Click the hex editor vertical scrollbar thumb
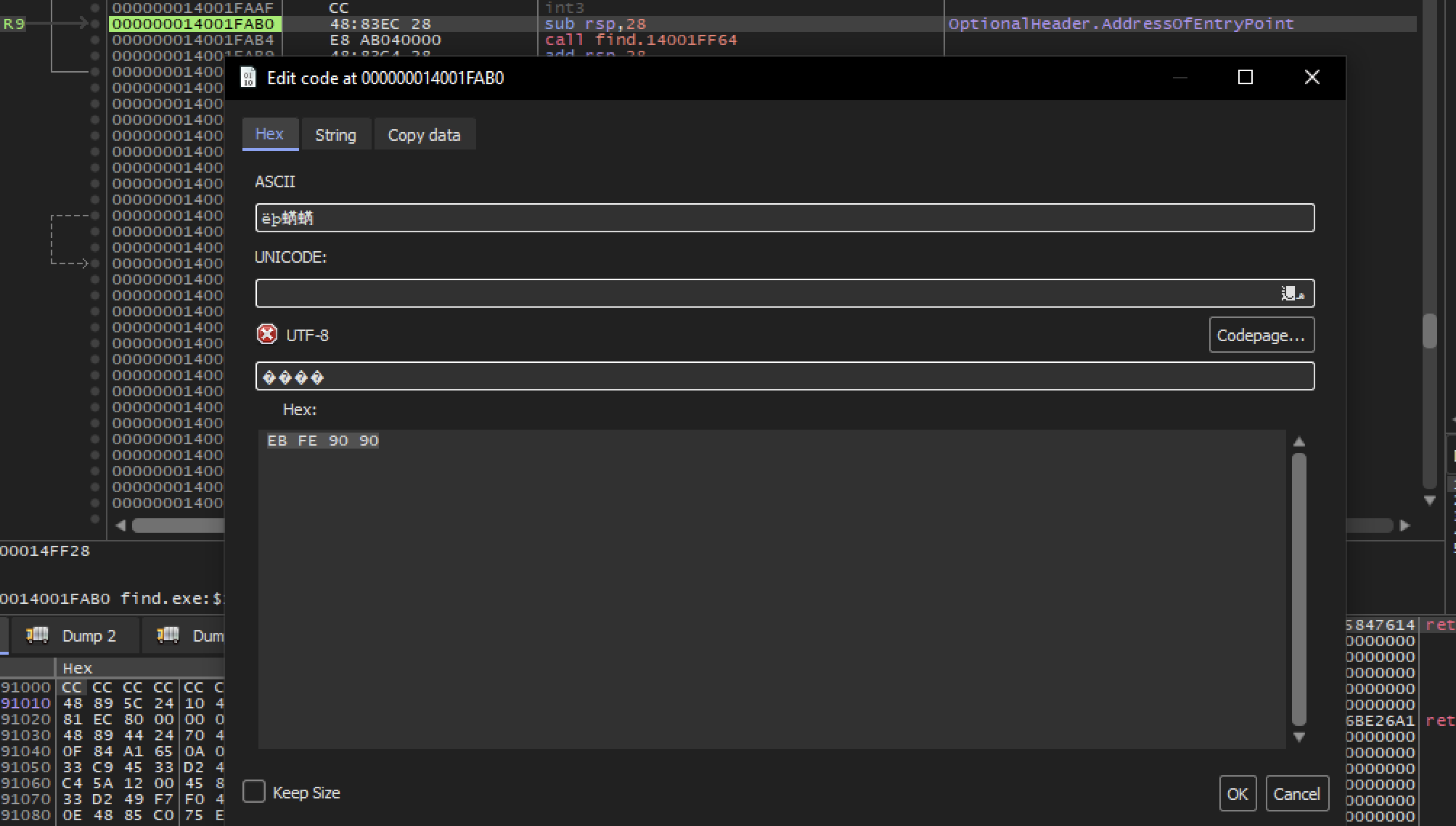The image size is (1456, 826). click(1299, 589)
